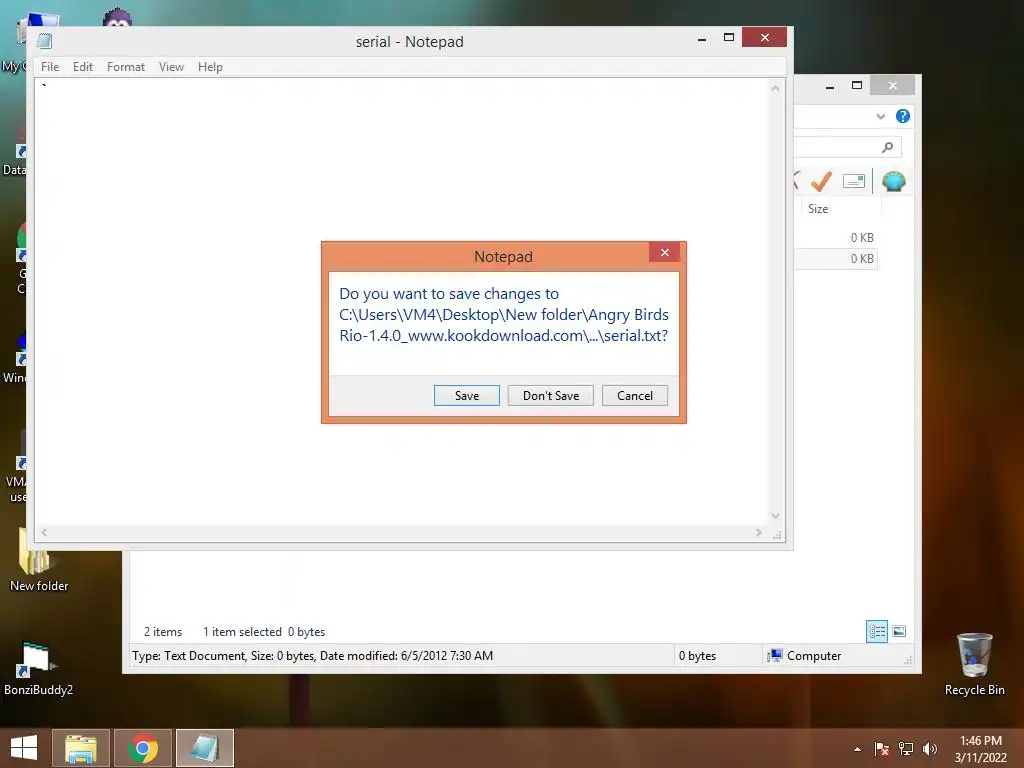Open the Help menu in Notepad
Image resolution: width=1024 pixels, height=768 pixels.
pos(210,67)
